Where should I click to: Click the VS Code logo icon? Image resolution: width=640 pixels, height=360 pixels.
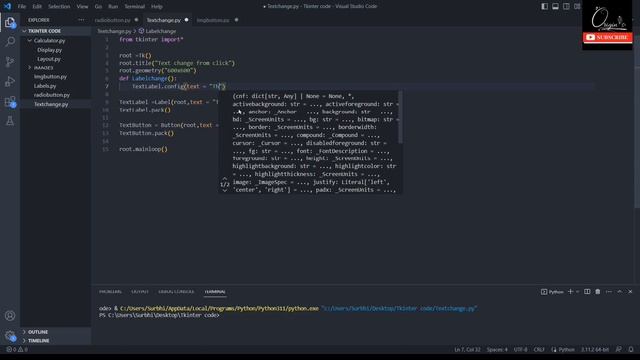click(x=7, y=6)
